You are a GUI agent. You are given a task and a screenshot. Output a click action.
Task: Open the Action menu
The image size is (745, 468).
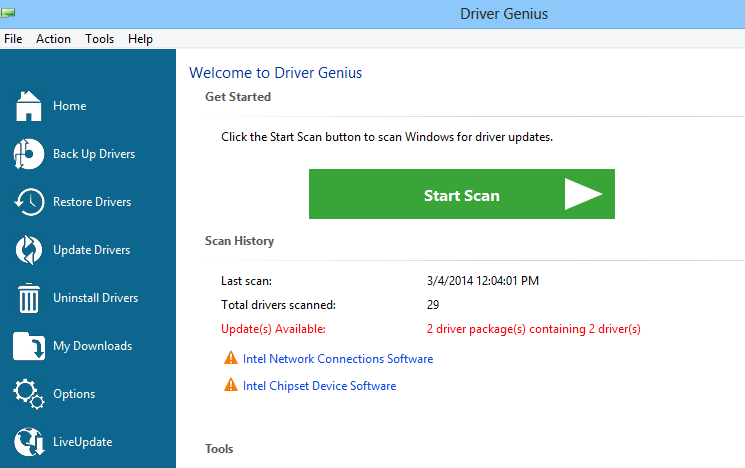53,39
